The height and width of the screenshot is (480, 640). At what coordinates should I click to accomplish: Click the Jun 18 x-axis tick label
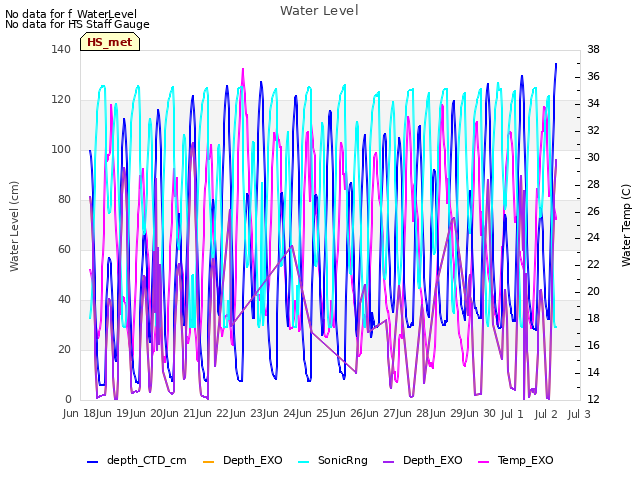tap(79, 413)
